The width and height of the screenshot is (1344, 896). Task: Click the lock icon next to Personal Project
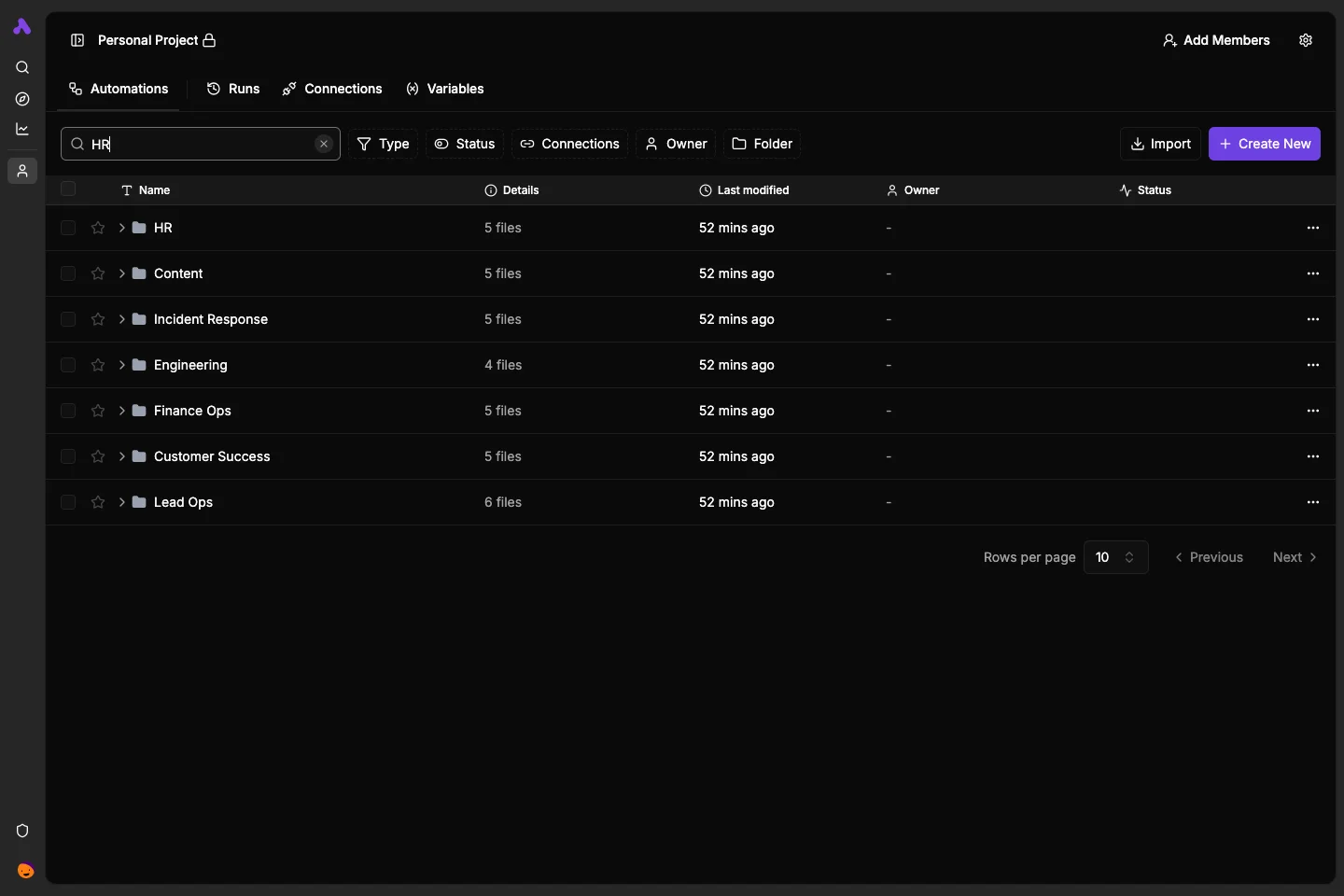coord(209,40)
